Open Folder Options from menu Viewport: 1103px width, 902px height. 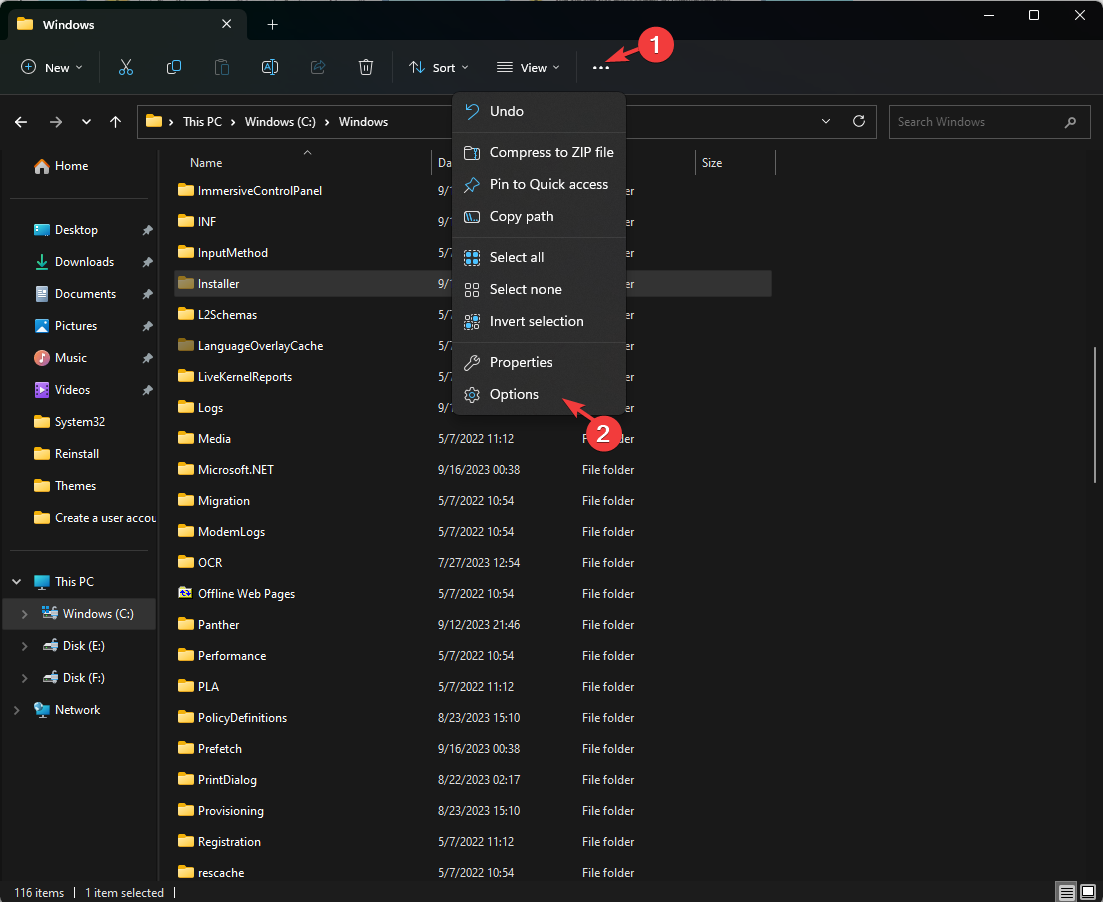[539, 395]
